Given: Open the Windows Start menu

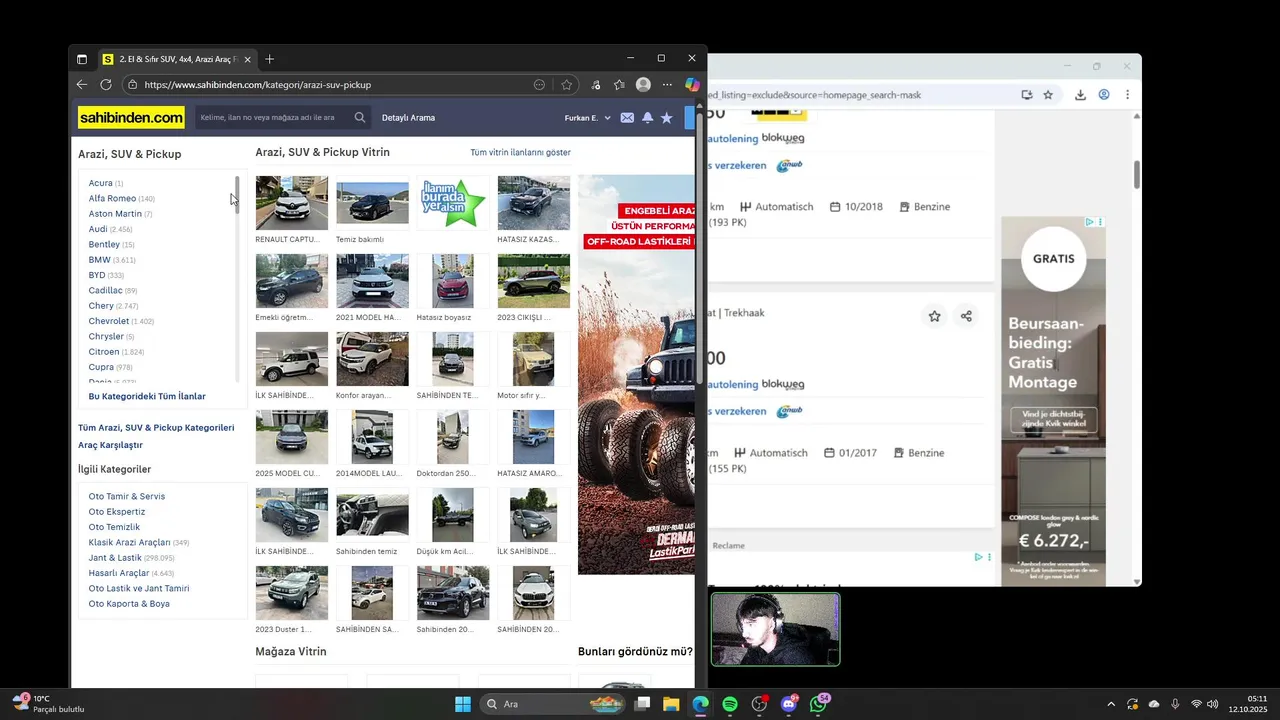Looking at the screenshot, I should pos(462,704).
